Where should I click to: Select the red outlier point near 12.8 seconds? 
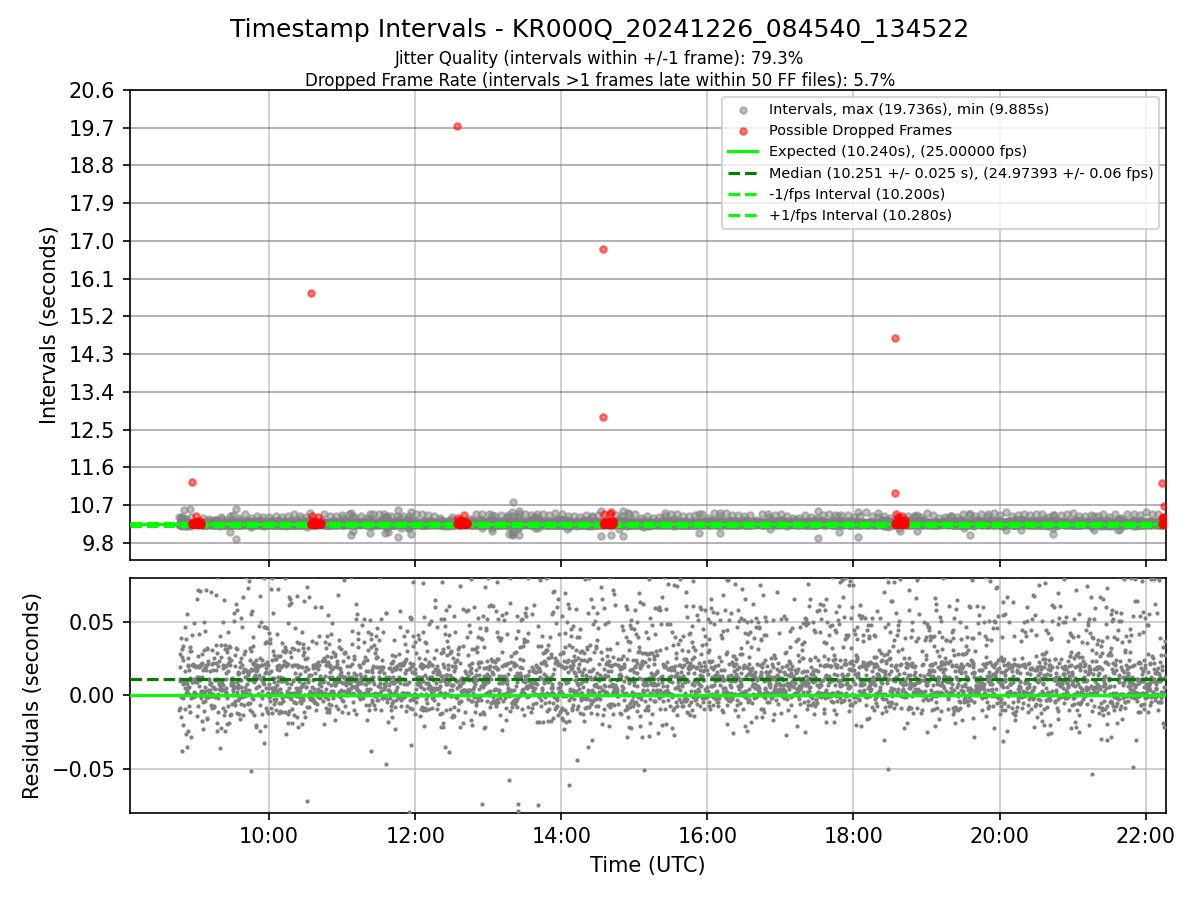pos(603,417)
